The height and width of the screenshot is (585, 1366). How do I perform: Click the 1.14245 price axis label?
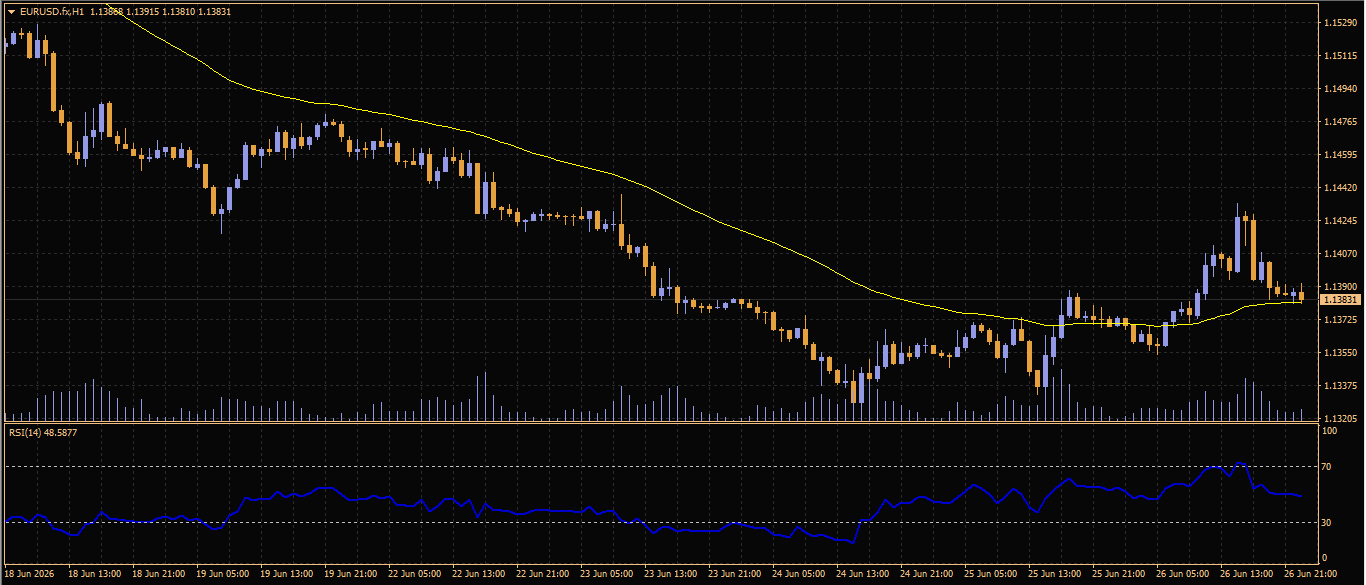click(1339, 220)
